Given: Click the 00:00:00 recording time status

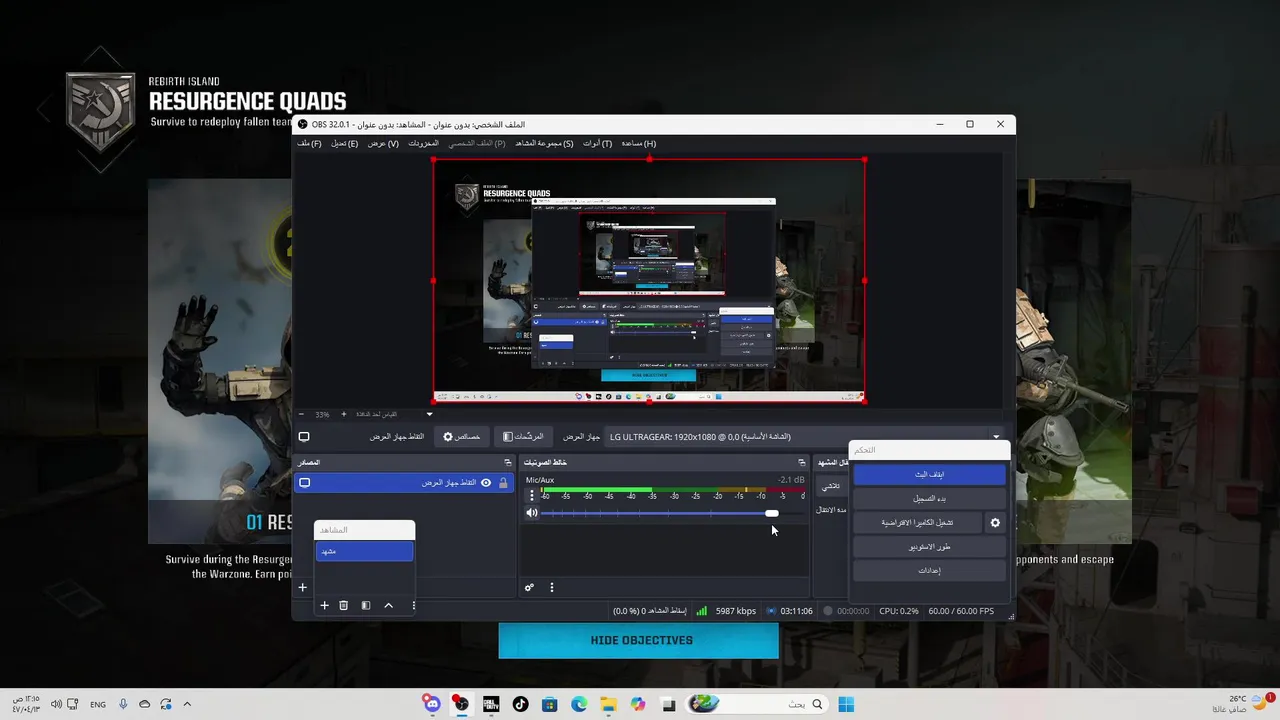Looking at the screenshot, I should click(853, 611).
